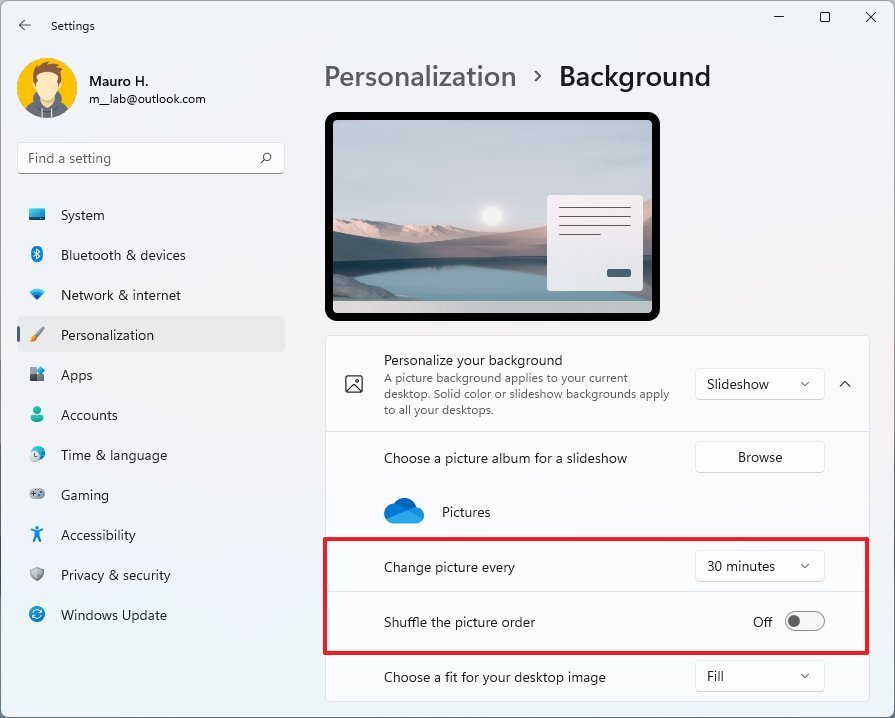
Task: Click Choose a fit for your desktop image
Action: (495, 677)
